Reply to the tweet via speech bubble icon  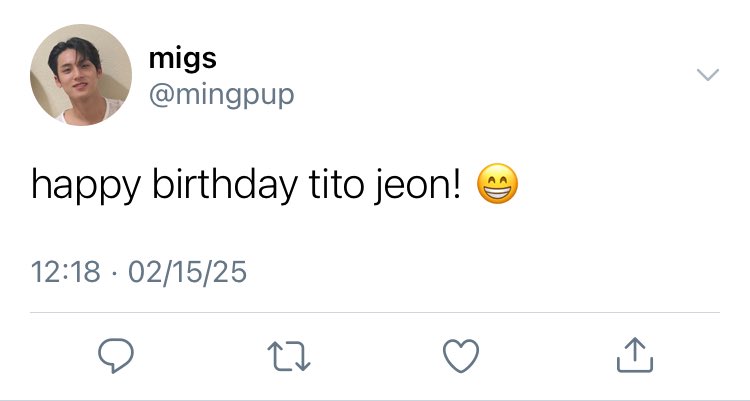point(116,356)
